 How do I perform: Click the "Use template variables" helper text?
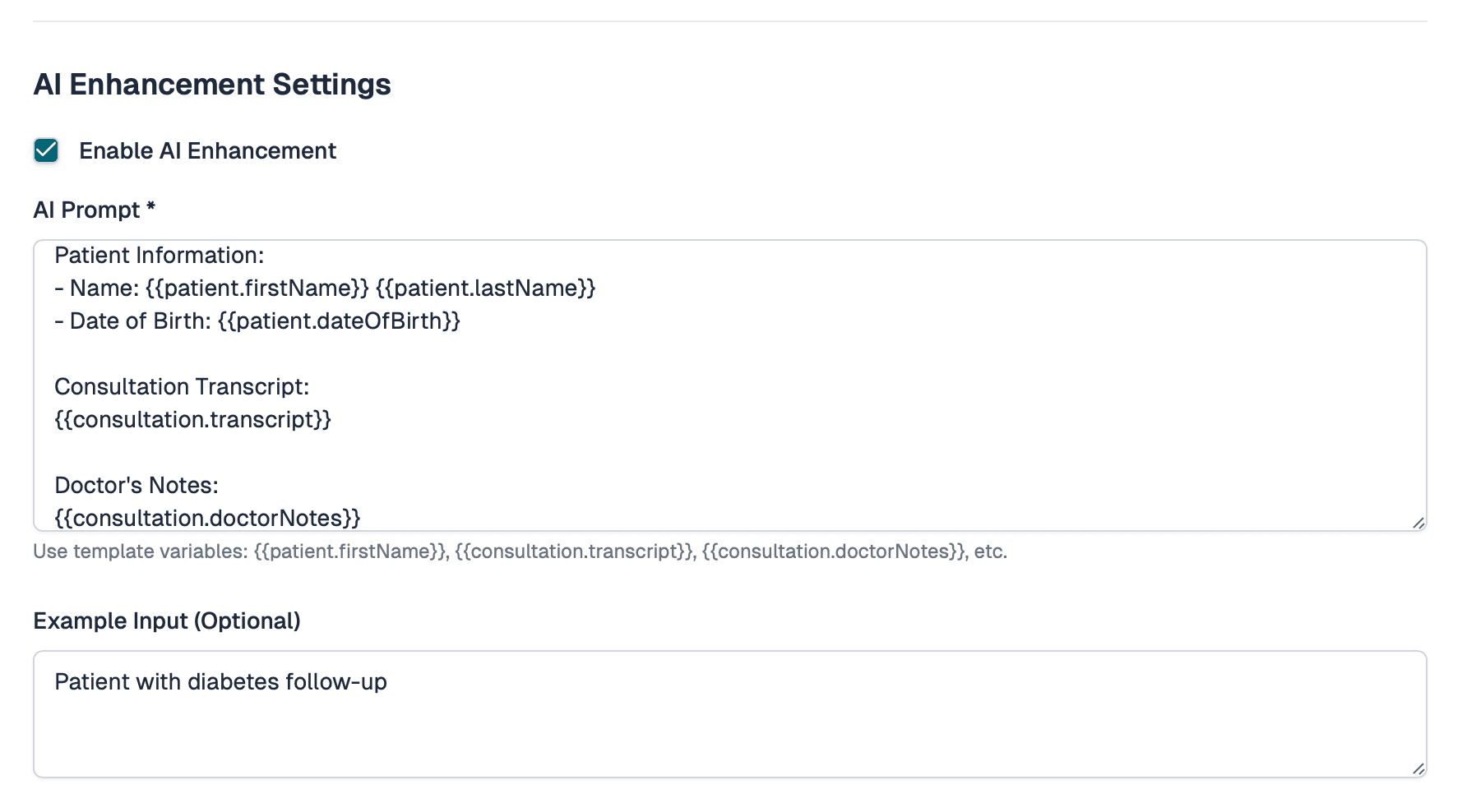click(140, 551)
